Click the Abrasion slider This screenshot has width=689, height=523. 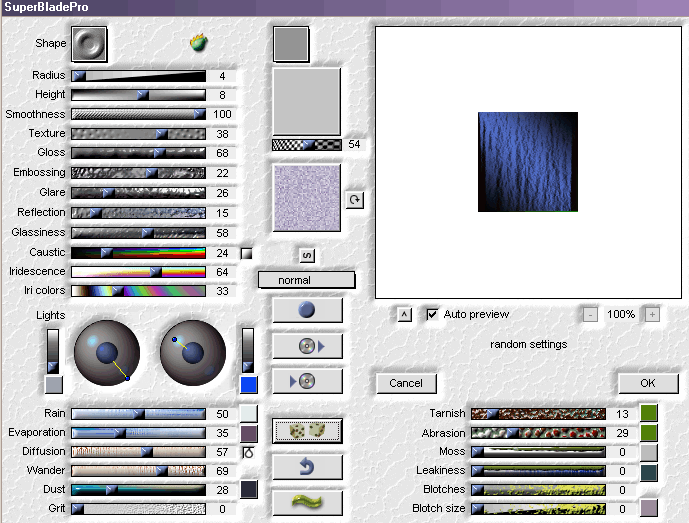coord(538,433)
